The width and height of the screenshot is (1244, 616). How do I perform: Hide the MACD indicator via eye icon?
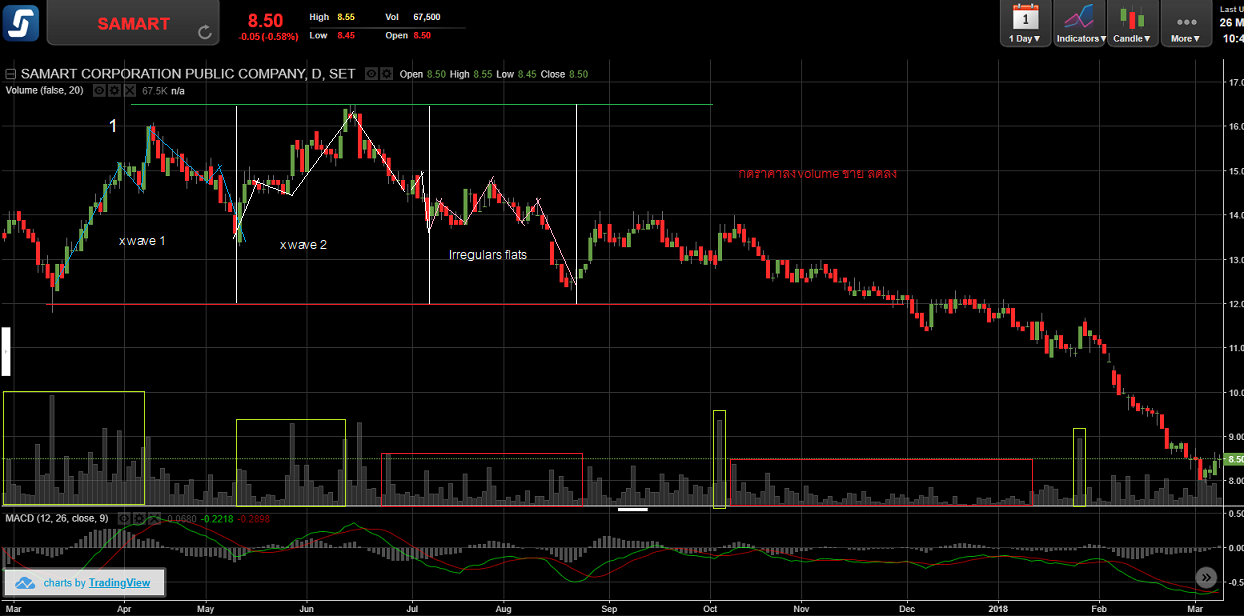pyautogui.click(x=126, y=519)
